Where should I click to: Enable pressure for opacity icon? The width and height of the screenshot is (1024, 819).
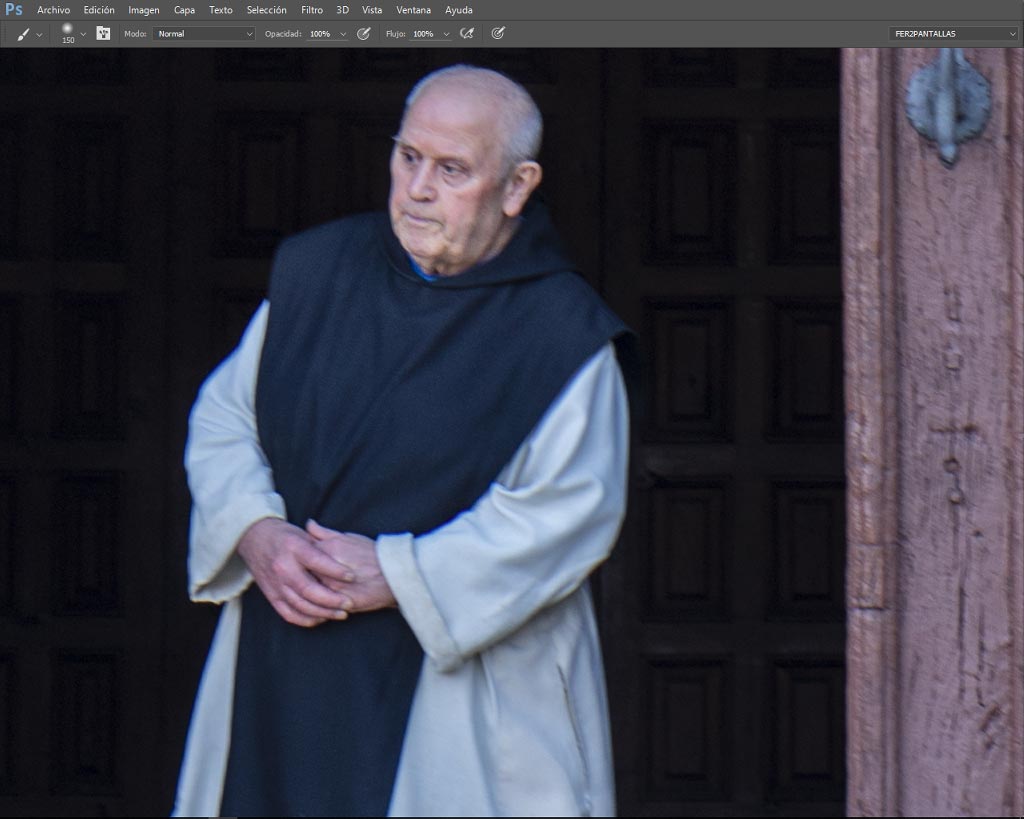(364, 33)
